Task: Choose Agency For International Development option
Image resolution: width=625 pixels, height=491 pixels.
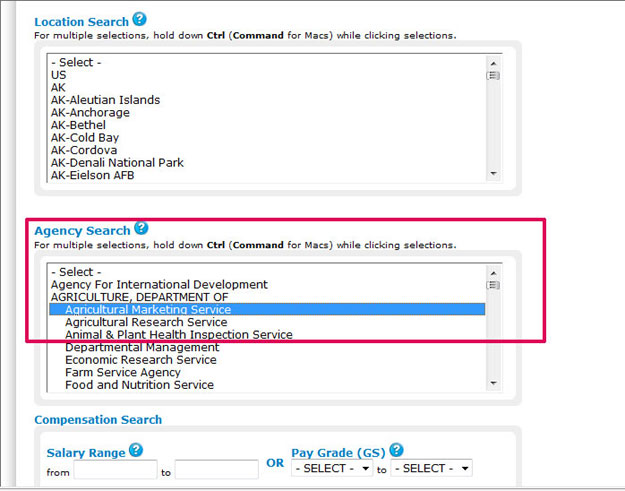Action: tap(159, 285)
